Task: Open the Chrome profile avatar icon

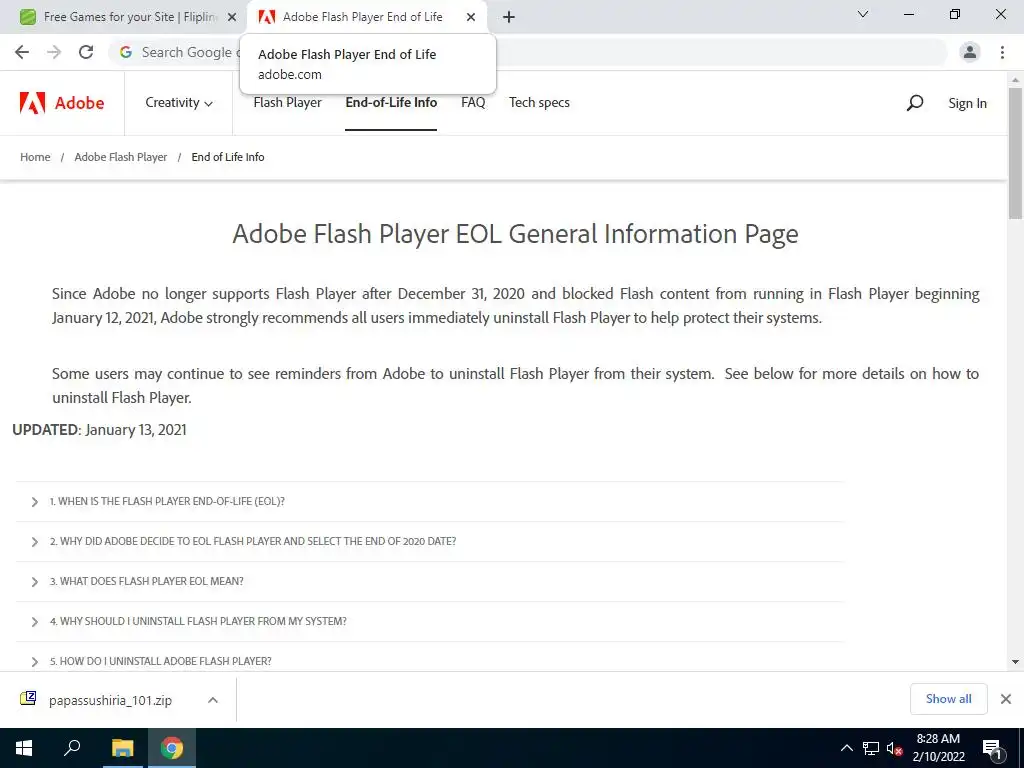Action: point(970,52)
